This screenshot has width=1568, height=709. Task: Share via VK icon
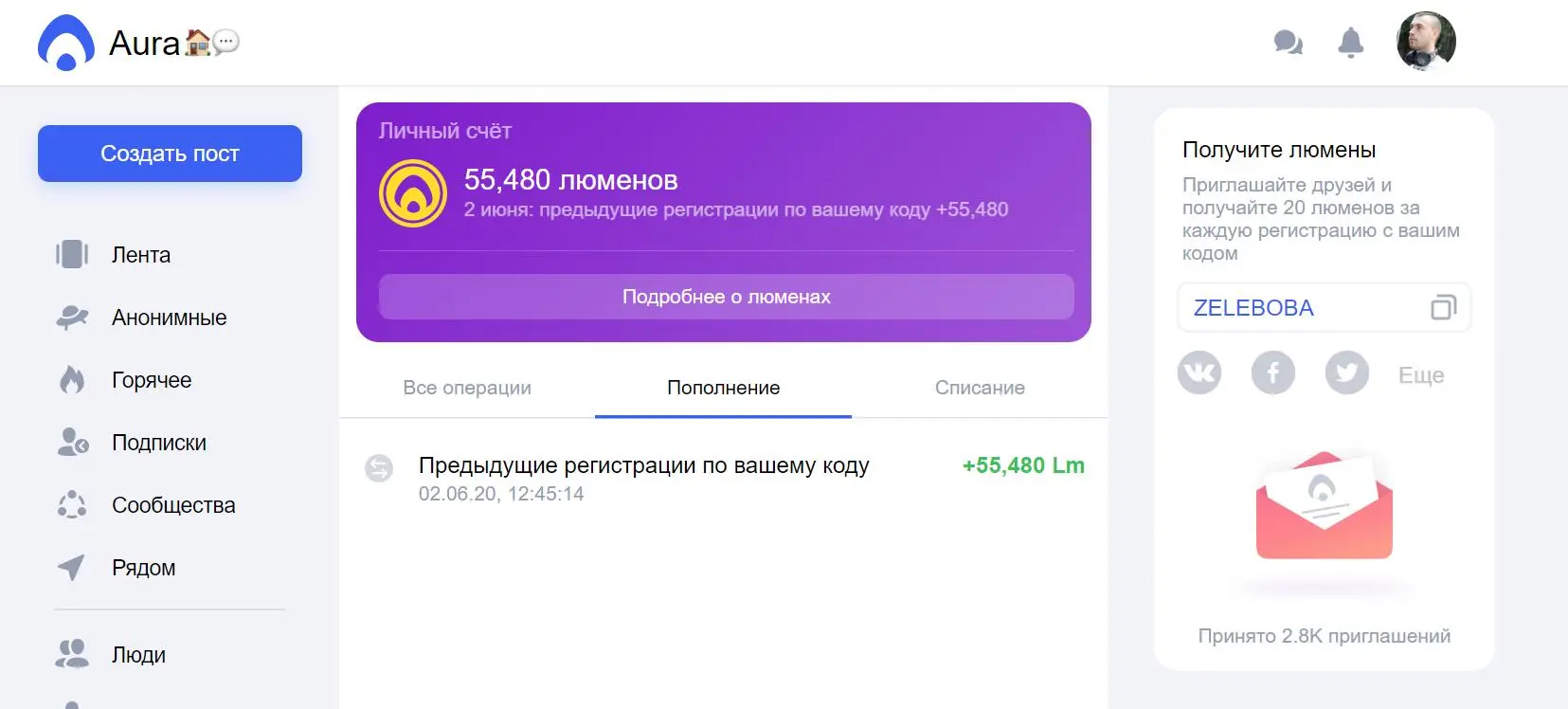click(1199, 373)
